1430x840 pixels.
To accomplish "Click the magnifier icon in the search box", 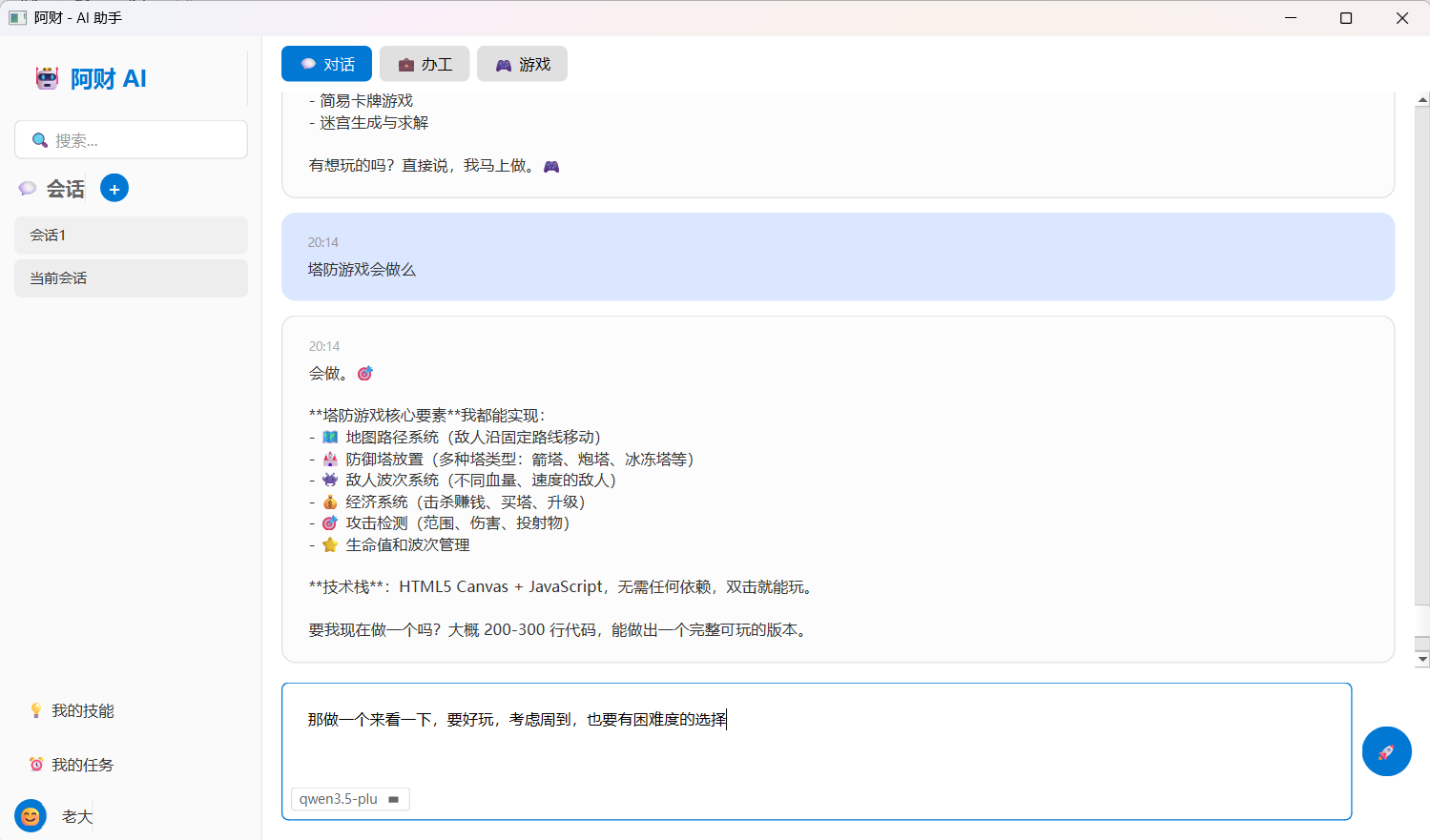I will pyautogui.click(x=39, y=139).
